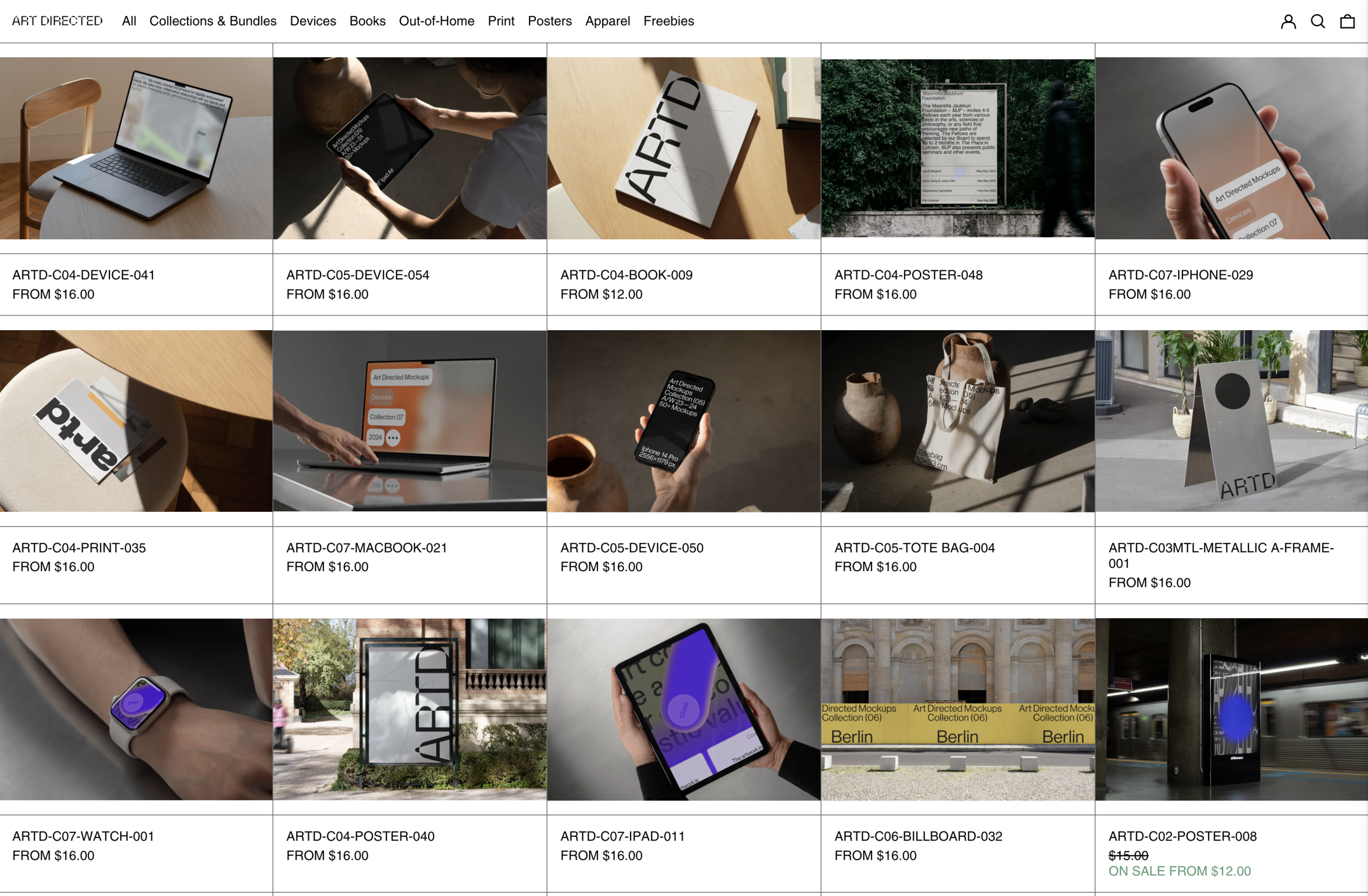Open the Posters category
The image size is (1368, 896).
549,21
